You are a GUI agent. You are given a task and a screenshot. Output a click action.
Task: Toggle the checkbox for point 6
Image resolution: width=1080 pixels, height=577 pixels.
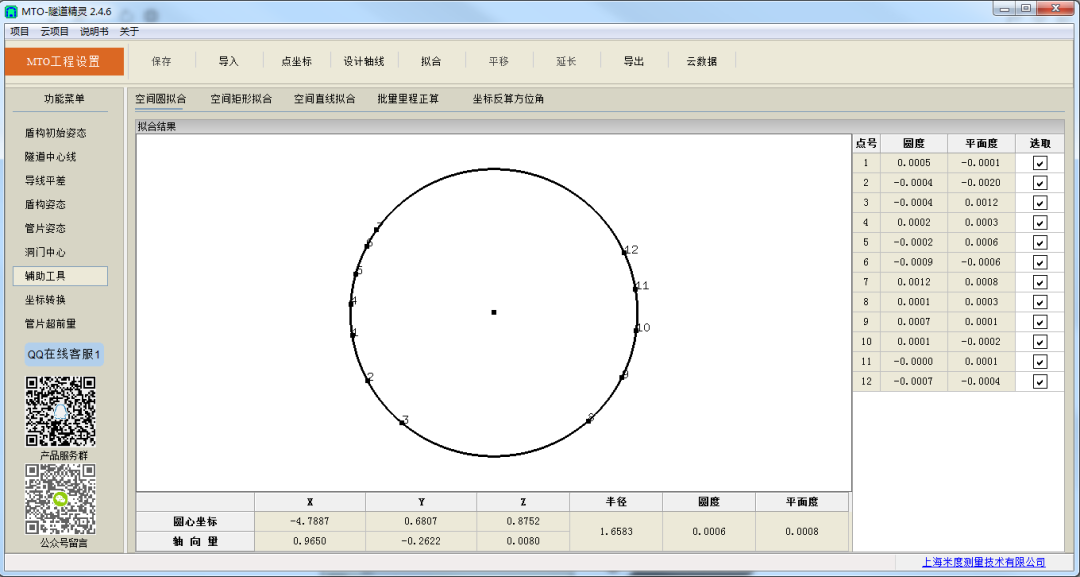pyautogui.click(x=1040, y=262)
